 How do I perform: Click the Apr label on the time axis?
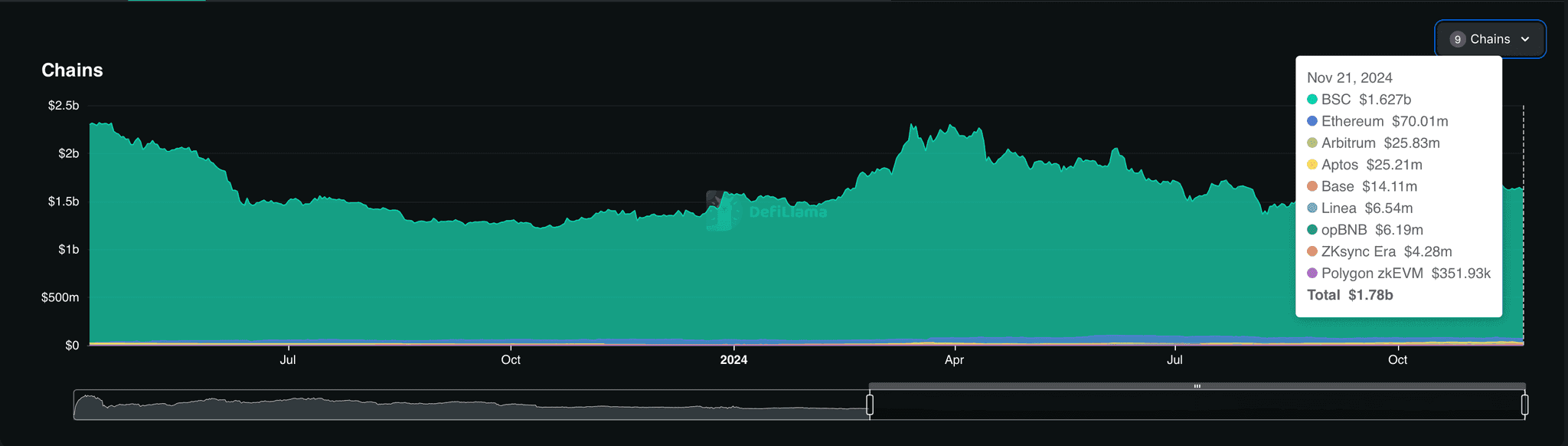954,360
